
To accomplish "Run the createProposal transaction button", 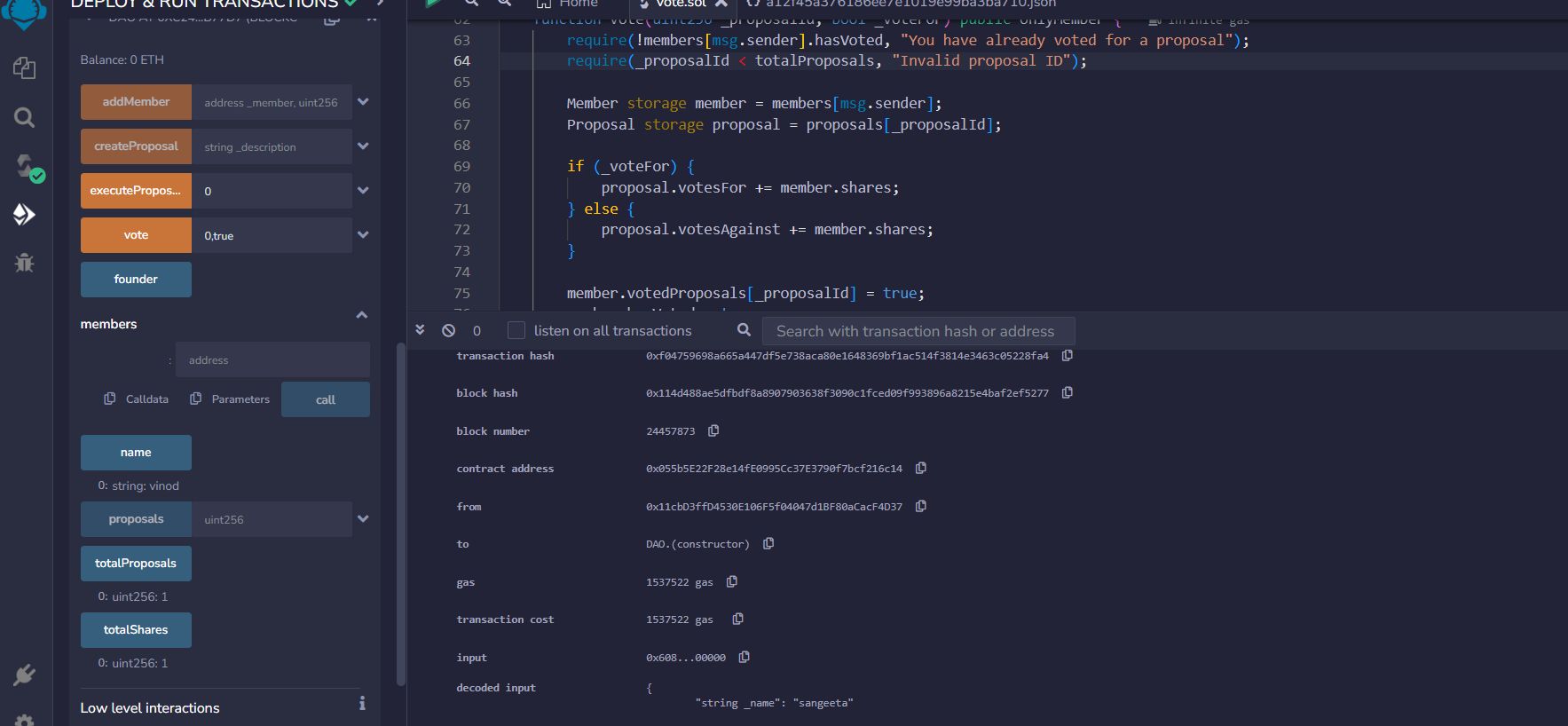I will [x=136, y=146].
